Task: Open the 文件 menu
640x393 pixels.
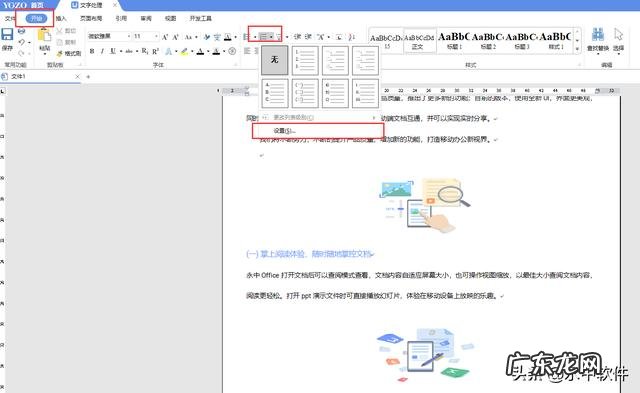Action: point(9,18)
